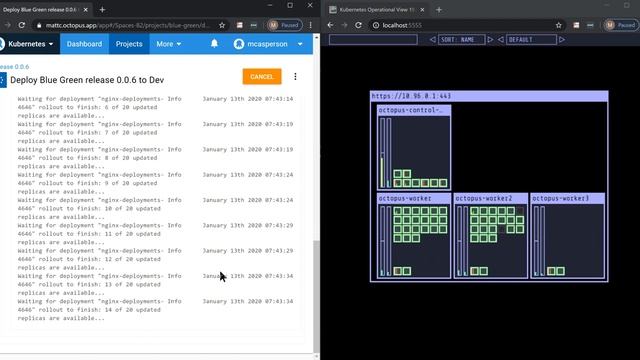This screenshot has width=640, height=360.
Task: Open the mcasperson user menu
Action: click(268, 44)
